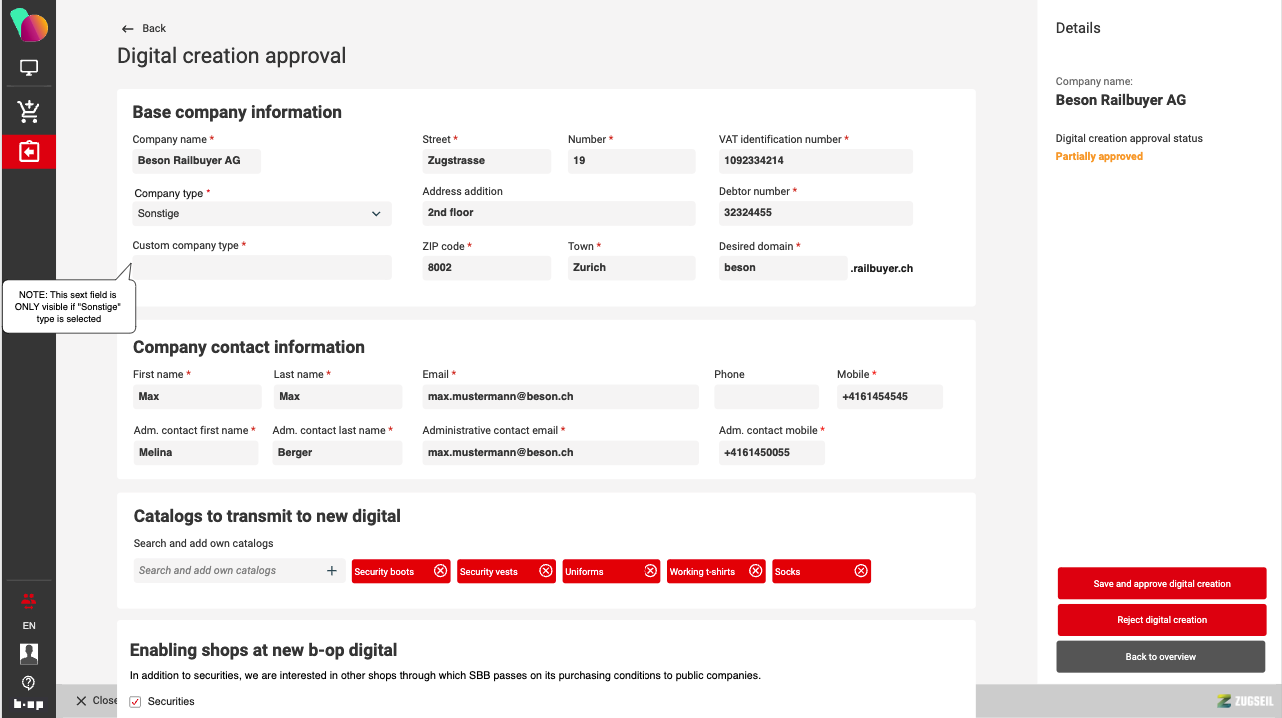Open the user profile avatar
The height and width of the screenshot is (718, 1282).
click(29, 653)
